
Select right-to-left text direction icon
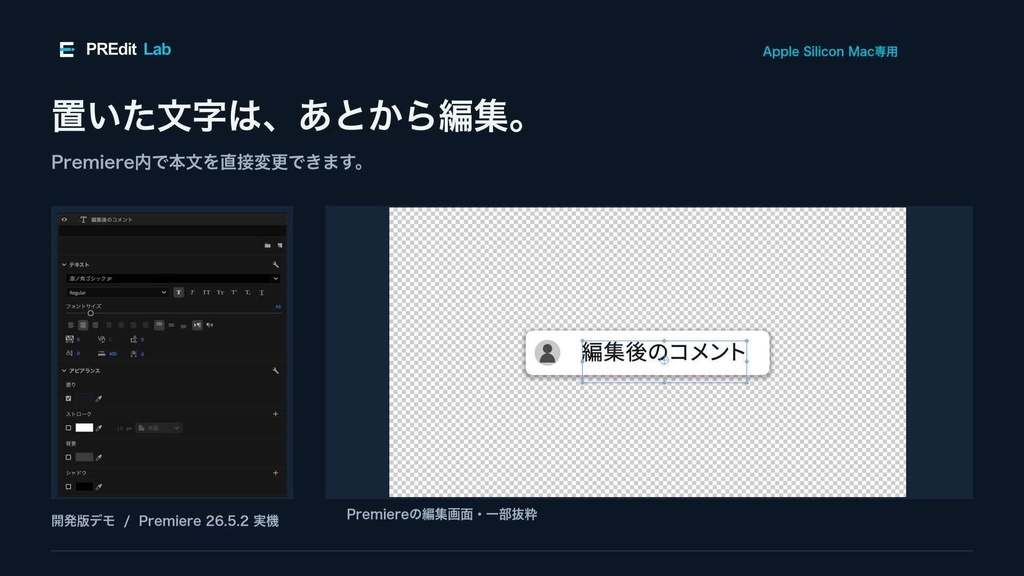click(x=210, y=325)
